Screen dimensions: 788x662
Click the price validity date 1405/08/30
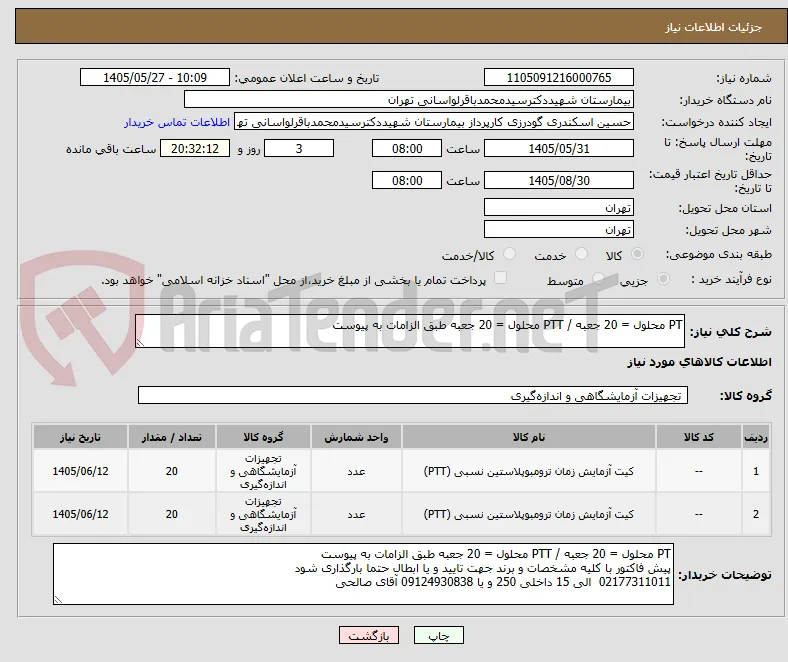pos(558,180)
